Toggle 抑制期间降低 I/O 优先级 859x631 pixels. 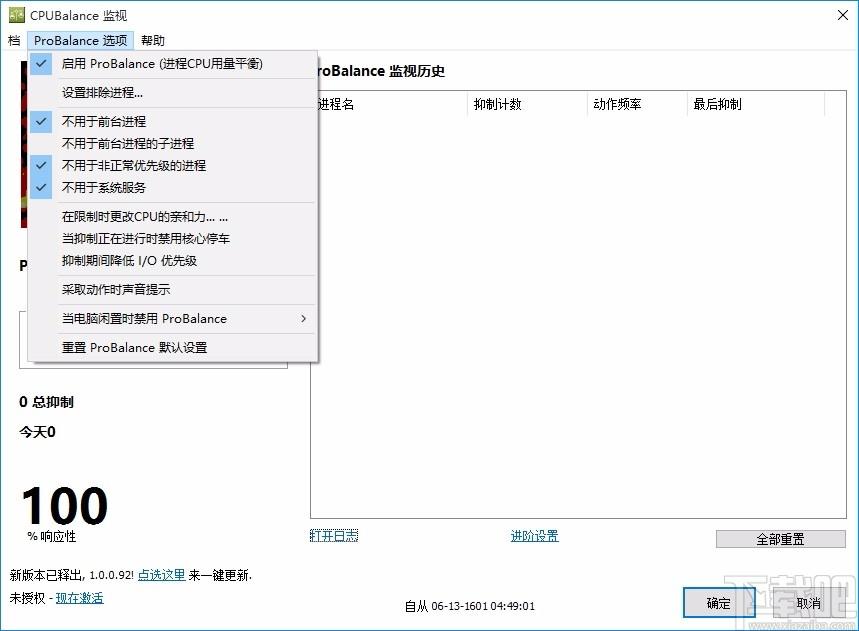pos(172,261)
